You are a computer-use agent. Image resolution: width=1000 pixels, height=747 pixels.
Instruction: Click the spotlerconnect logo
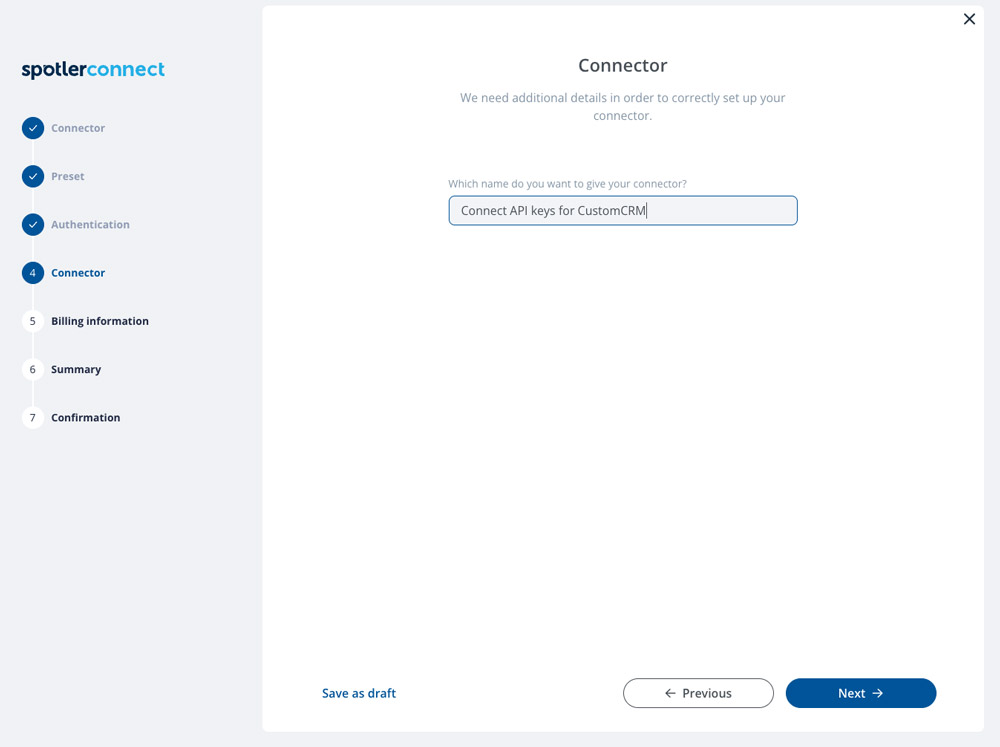pos(93,70)
